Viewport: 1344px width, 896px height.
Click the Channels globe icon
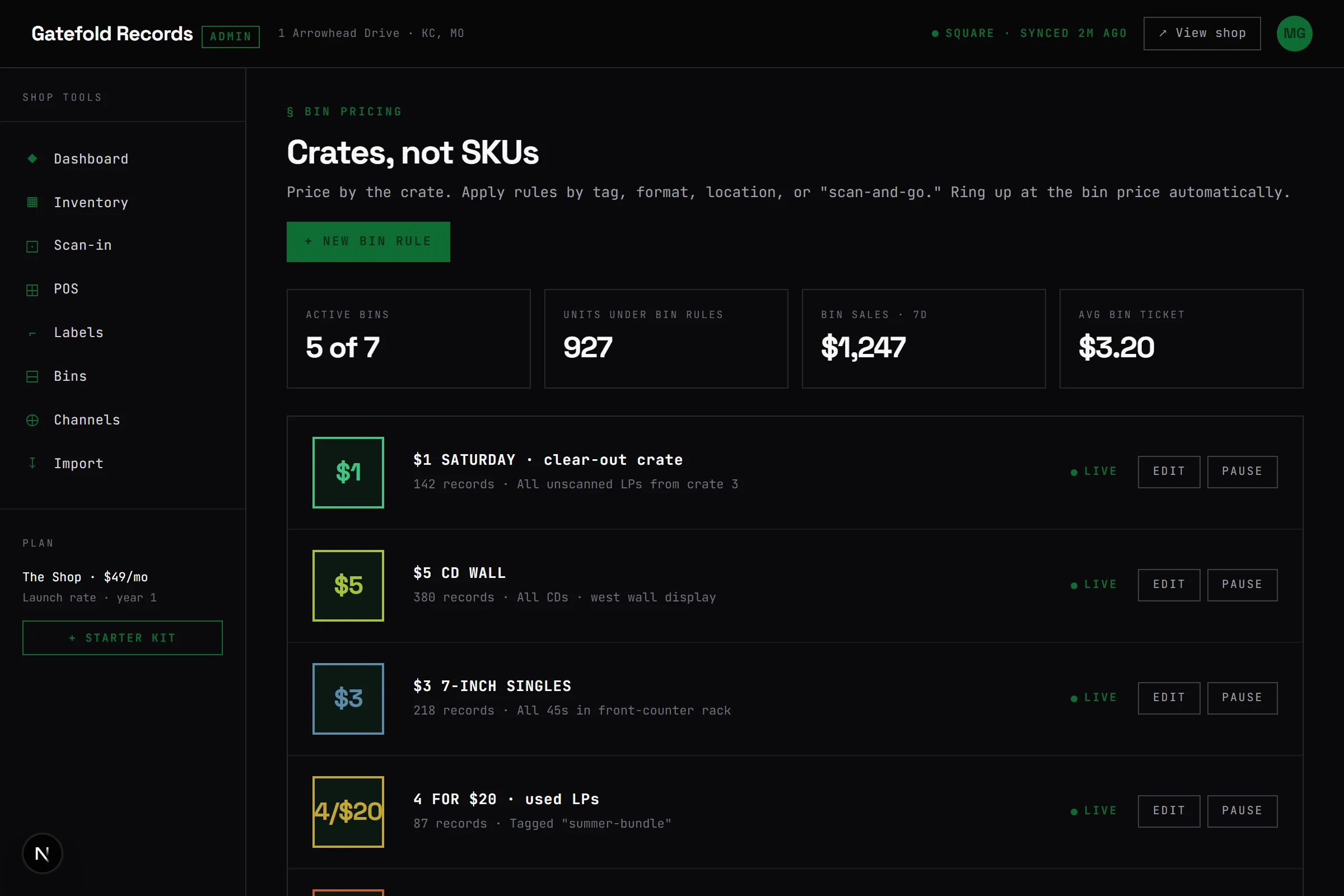(32, 420)
